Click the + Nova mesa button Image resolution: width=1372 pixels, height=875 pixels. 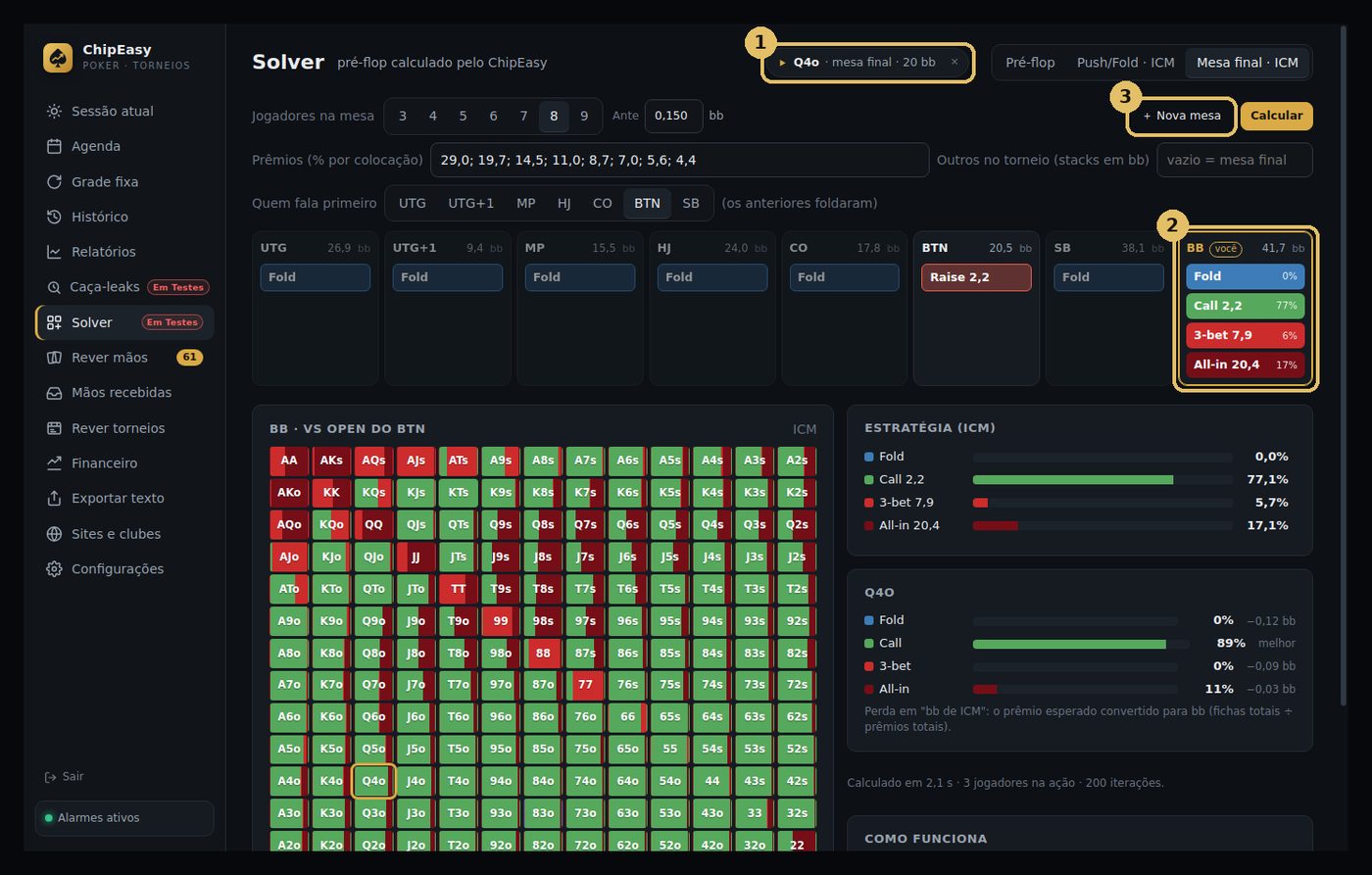click(x=1182, y=116)
